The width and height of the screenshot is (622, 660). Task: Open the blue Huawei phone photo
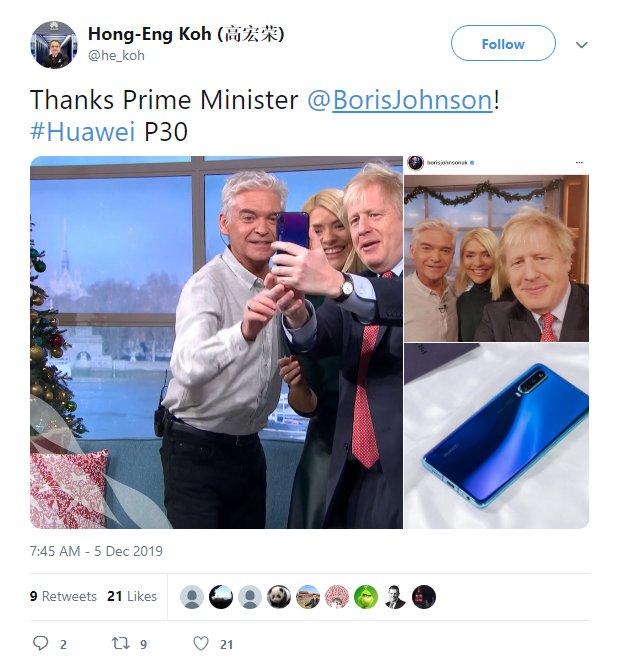tap(497, 436)
